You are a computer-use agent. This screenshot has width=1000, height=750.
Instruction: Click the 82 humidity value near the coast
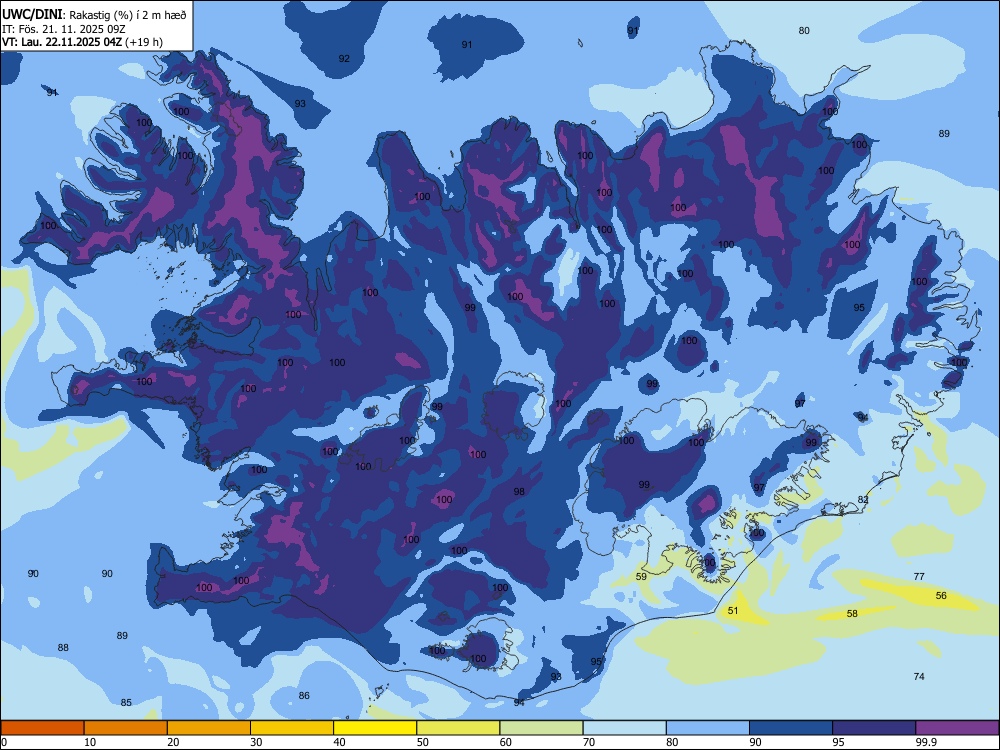(863, 500)
